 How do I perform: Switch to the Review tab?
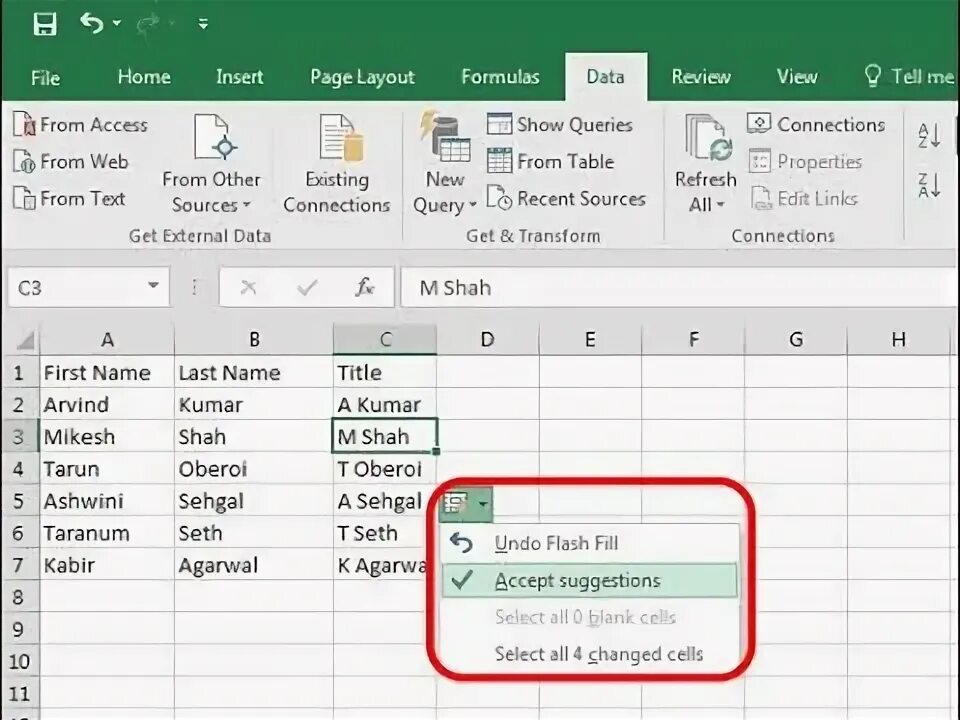coord(701,77)
